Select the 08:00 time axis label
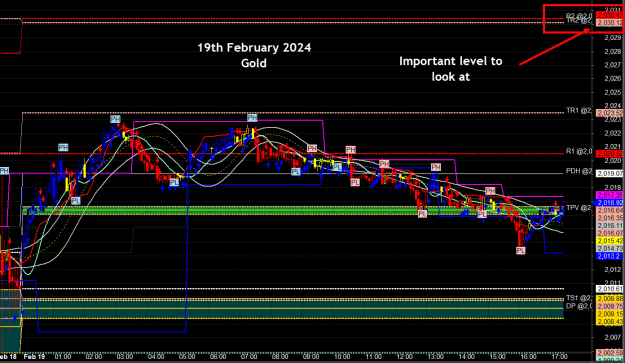This screenshot has height=363, width=625. point(280,356)
